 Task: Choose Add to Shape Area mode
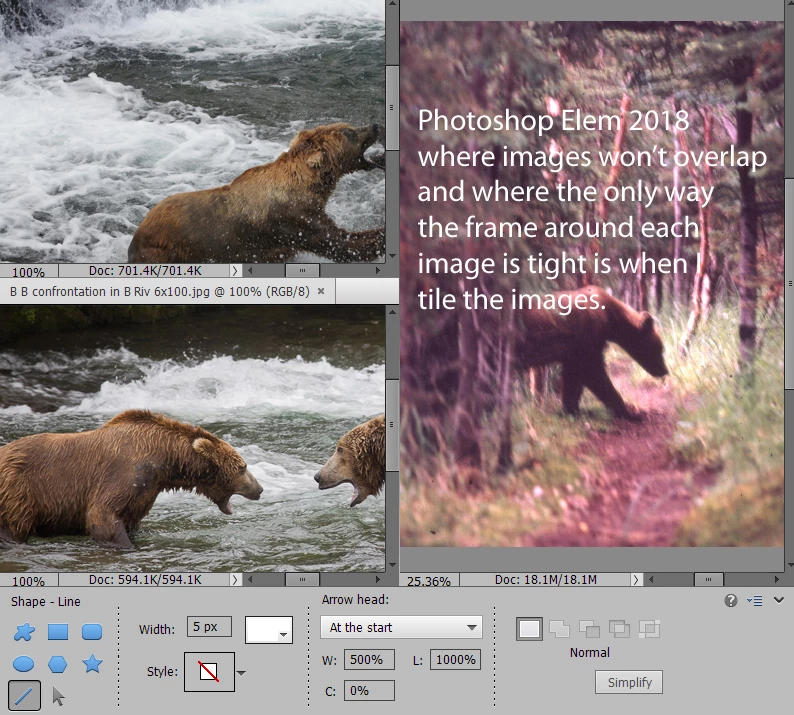click(x=559, y=629)
